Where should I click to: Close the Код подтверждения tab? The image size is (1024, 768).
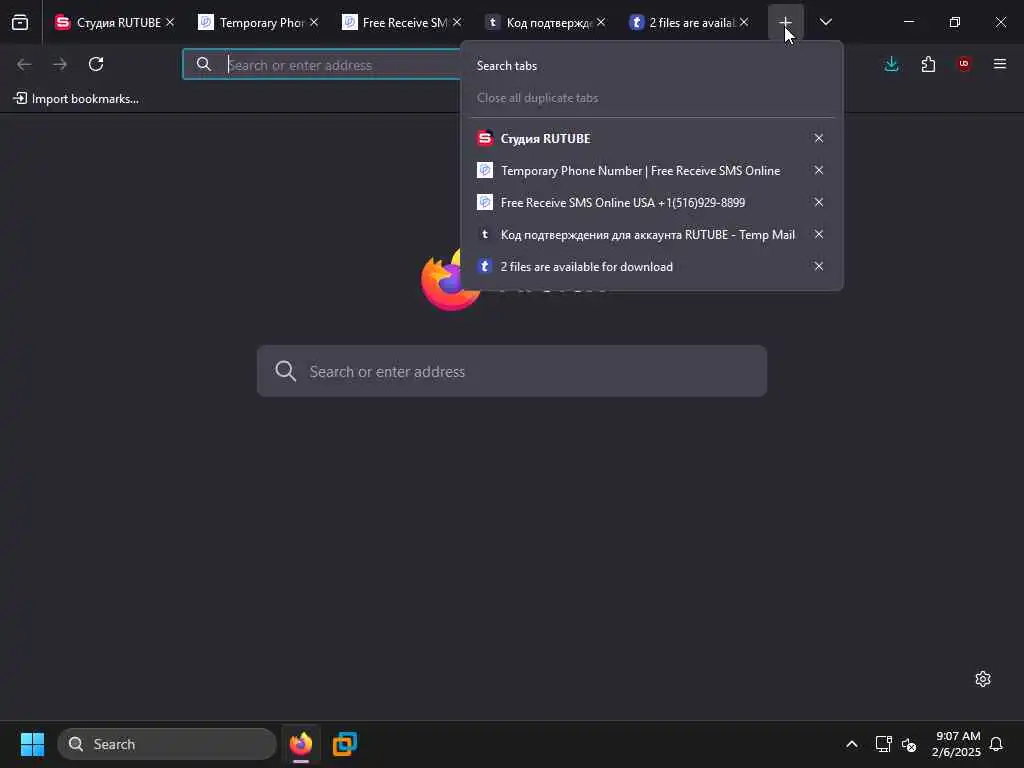(601, 22)
